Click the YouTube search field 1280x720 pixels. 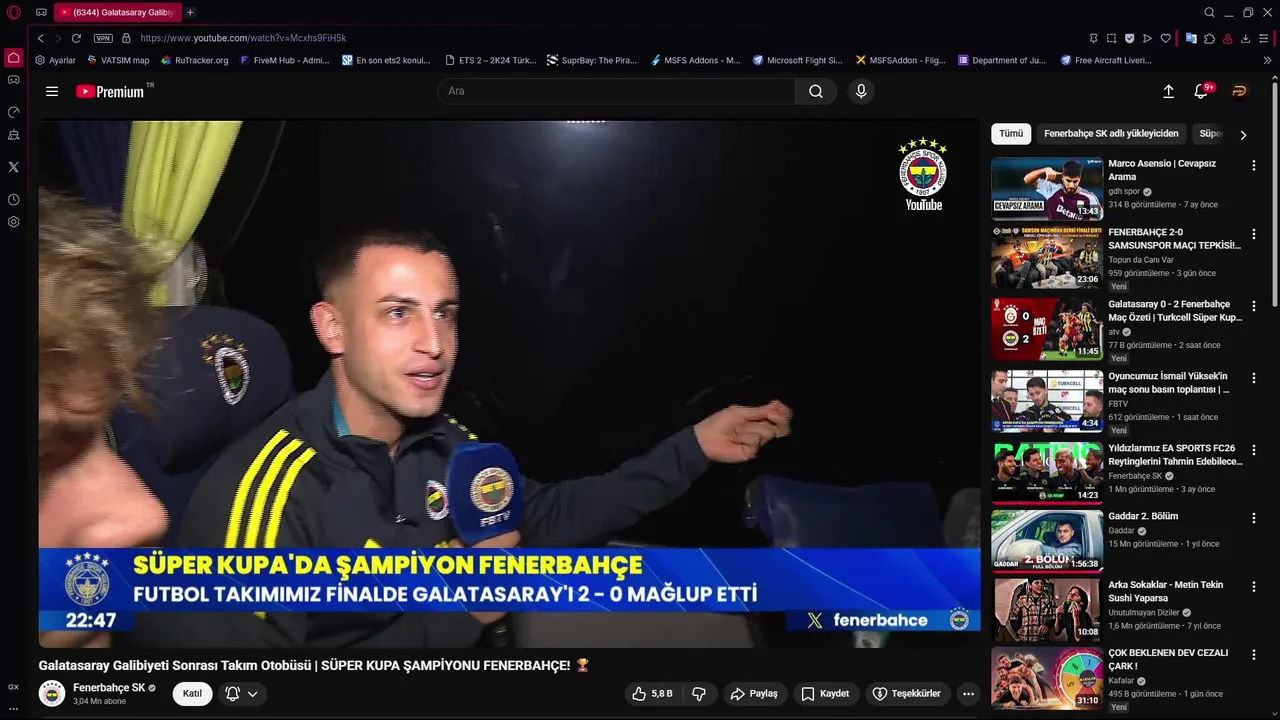click(x=616, y=91)
